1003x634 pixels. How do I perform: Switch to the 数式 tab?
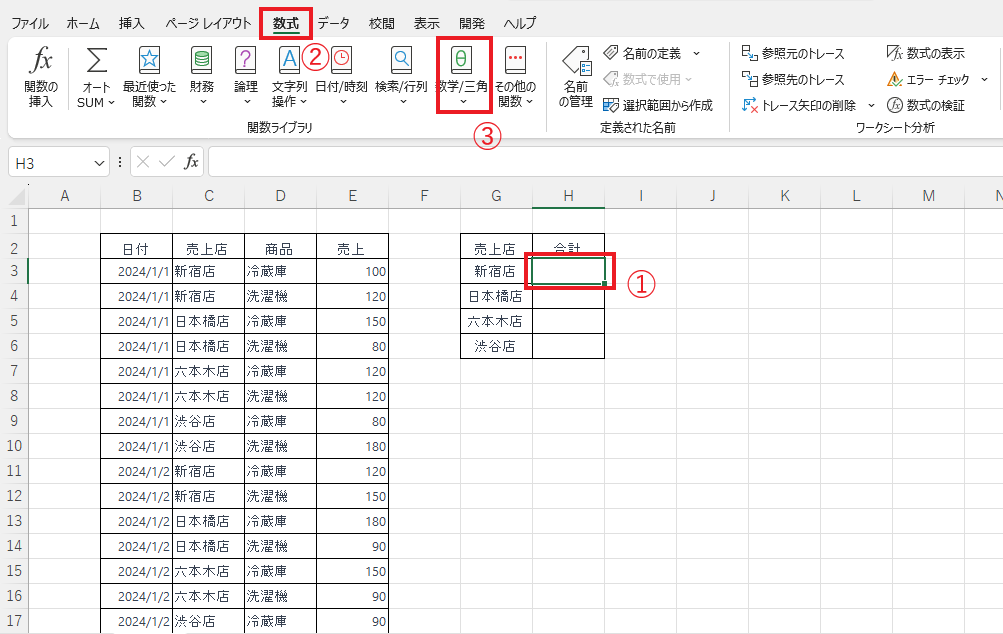286,24
